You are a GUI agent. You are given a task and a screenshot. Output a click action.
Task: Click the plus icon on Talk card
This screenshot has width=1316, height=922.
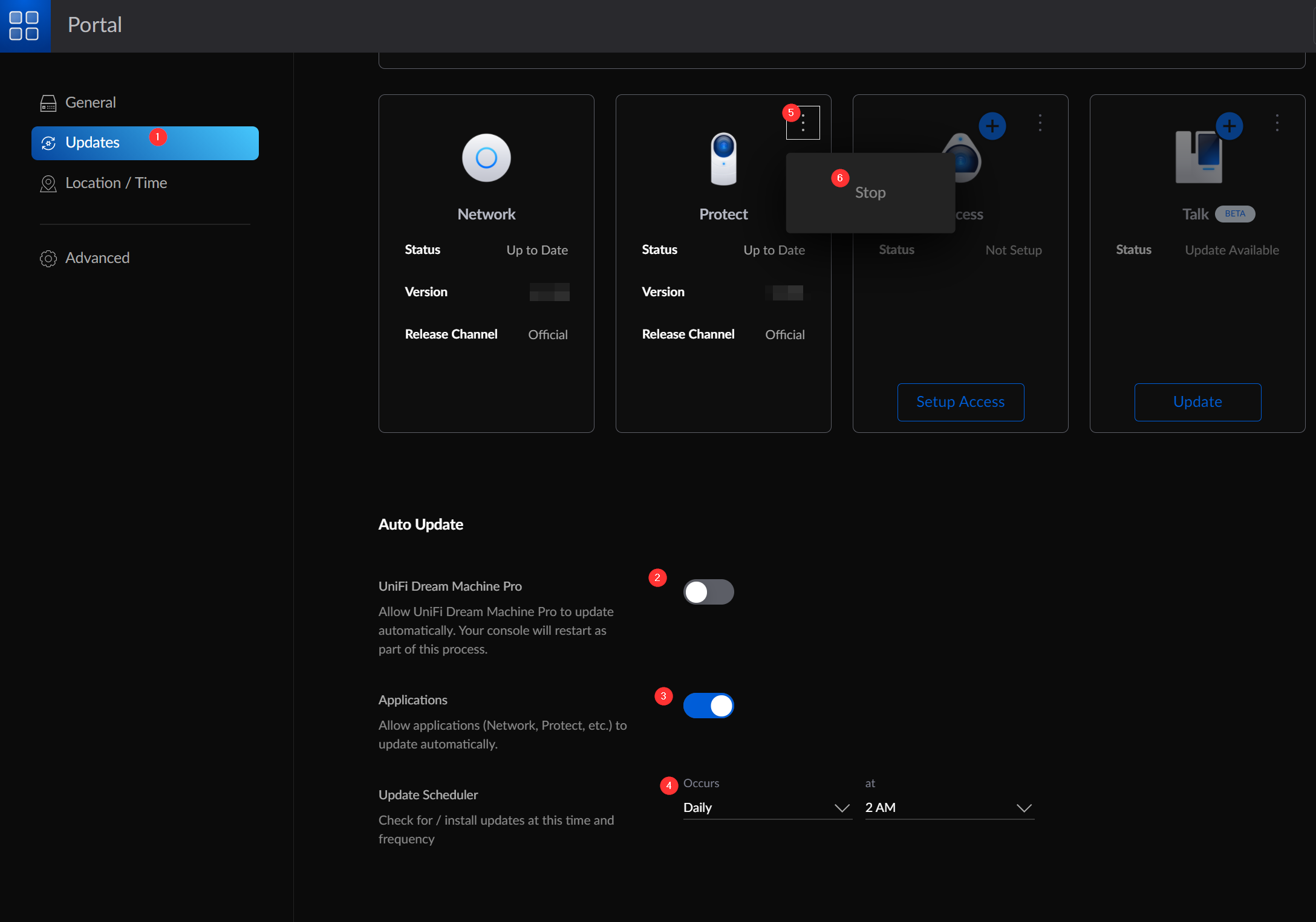(1229, 126)
